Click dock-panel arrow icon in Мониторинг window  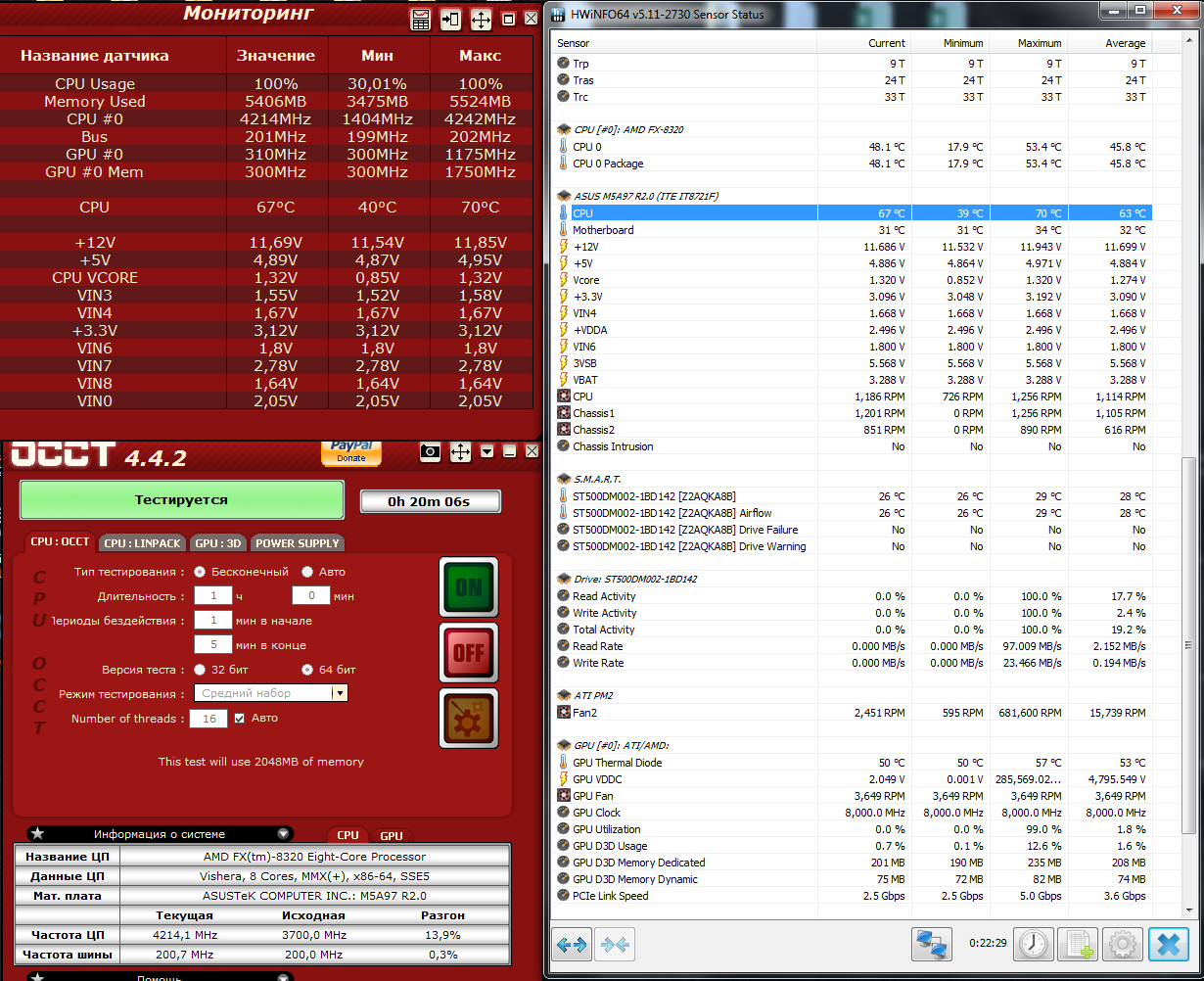450,20
